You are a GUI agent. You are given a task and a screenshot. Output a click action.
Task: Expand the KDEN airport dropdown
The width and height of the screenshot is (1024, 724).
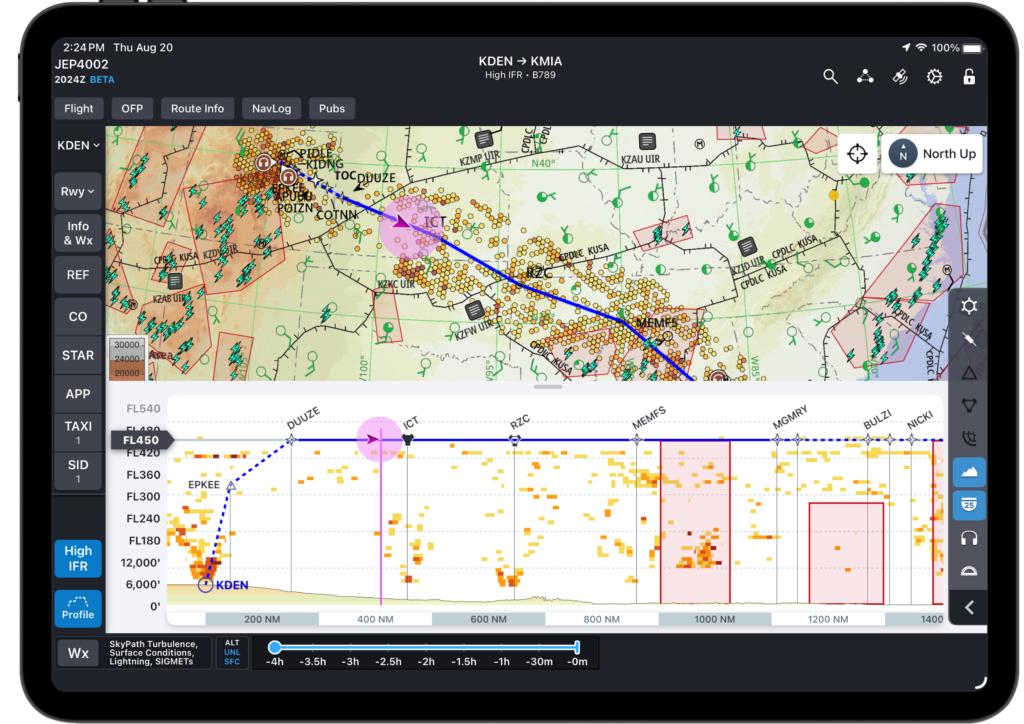tap(78, 146)
